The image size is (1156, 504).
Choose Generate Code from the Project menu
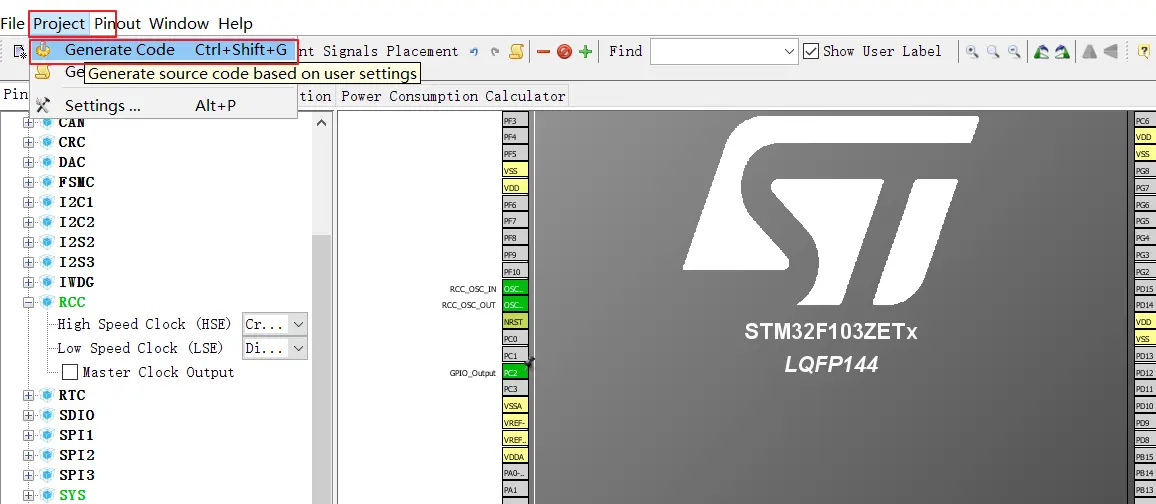click(x=164, y=50)
